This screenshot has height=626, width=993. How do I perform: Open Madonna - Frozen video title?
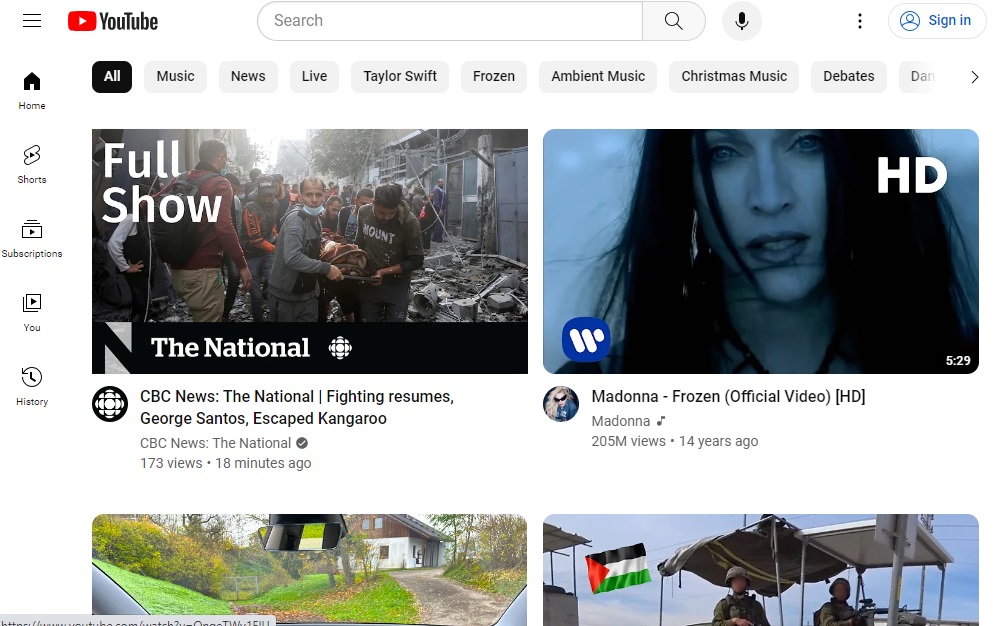pyautogui.click(x=728, y=397)
